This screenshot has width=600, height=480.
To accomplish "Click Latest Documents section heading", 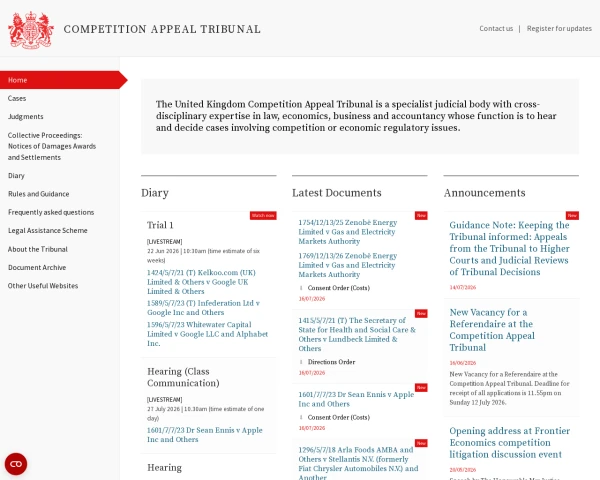I will [x=337, y=193].
